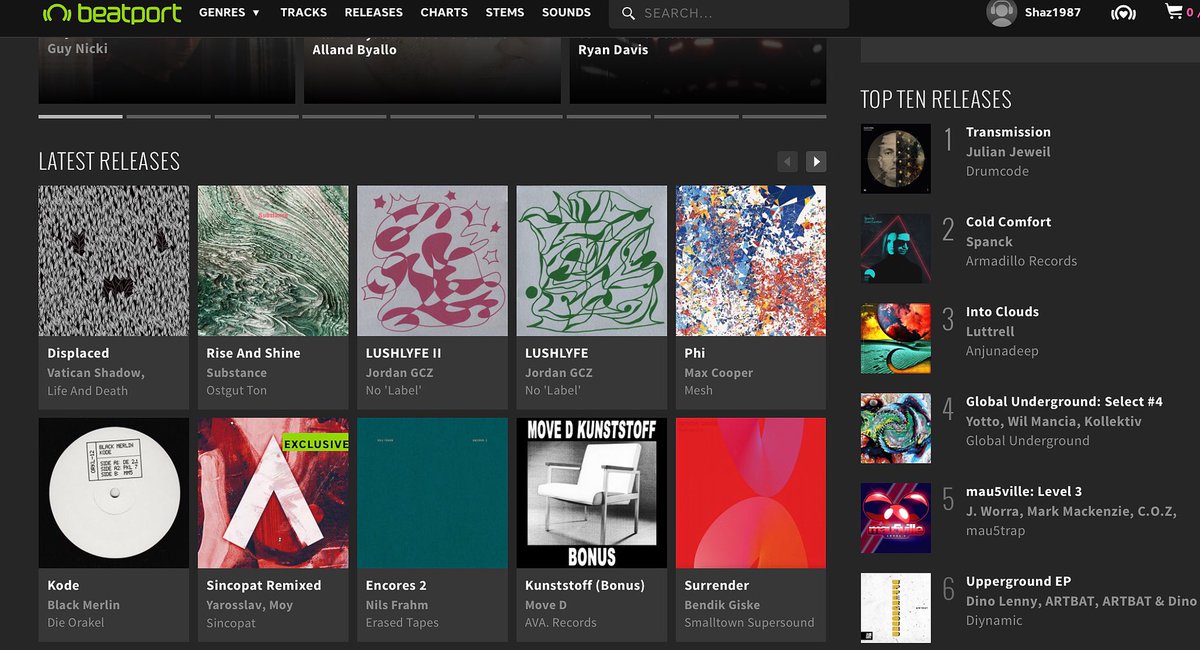This screenshot has height=650, width=1200.
Task: Open the Life And Death label
Action: pyautogui.click(x=87, y=390)
